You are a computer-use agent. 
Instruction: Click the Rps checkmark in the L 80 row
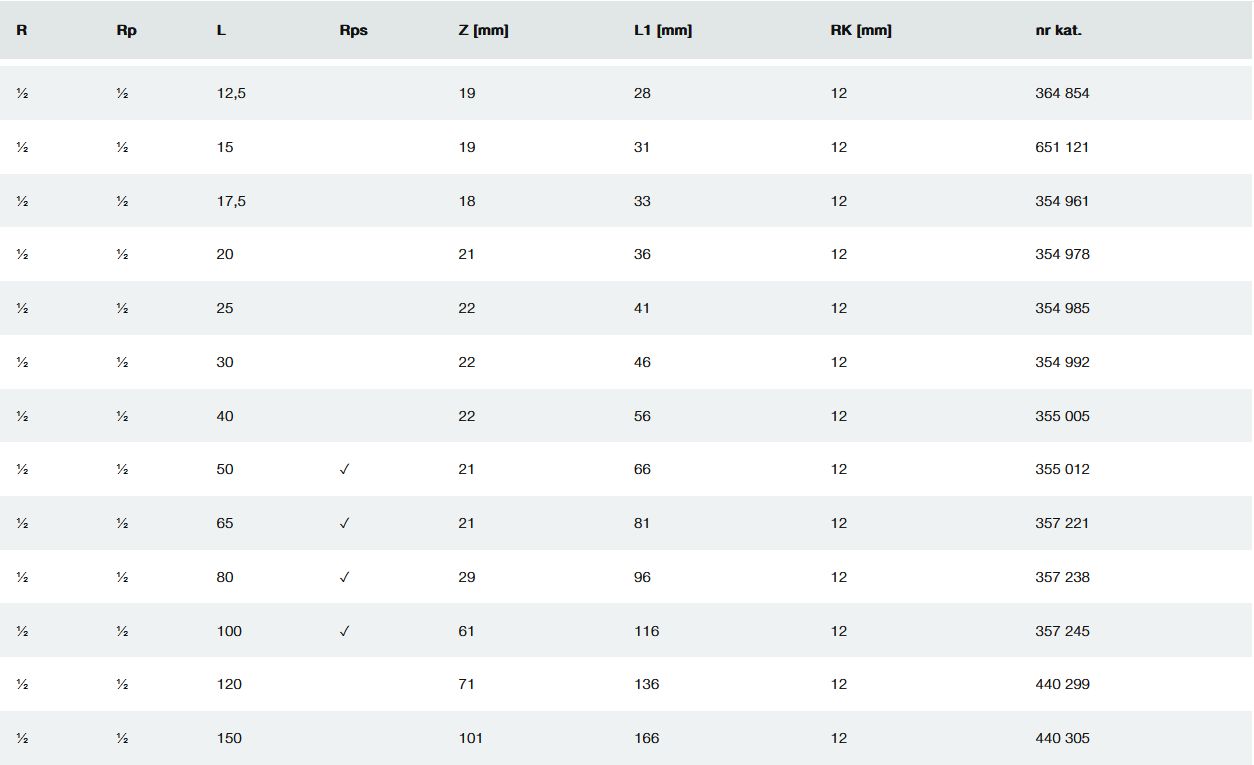345,577
